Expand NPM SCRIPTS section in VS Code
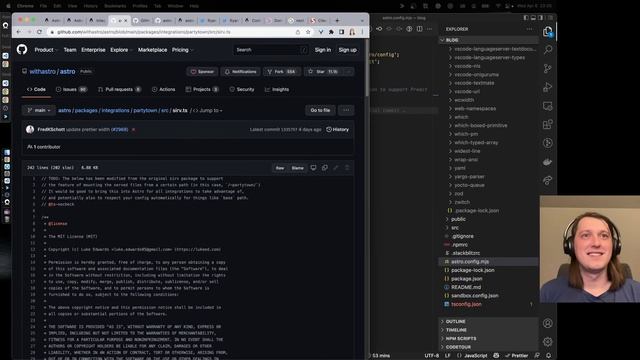 click(489, 339)
